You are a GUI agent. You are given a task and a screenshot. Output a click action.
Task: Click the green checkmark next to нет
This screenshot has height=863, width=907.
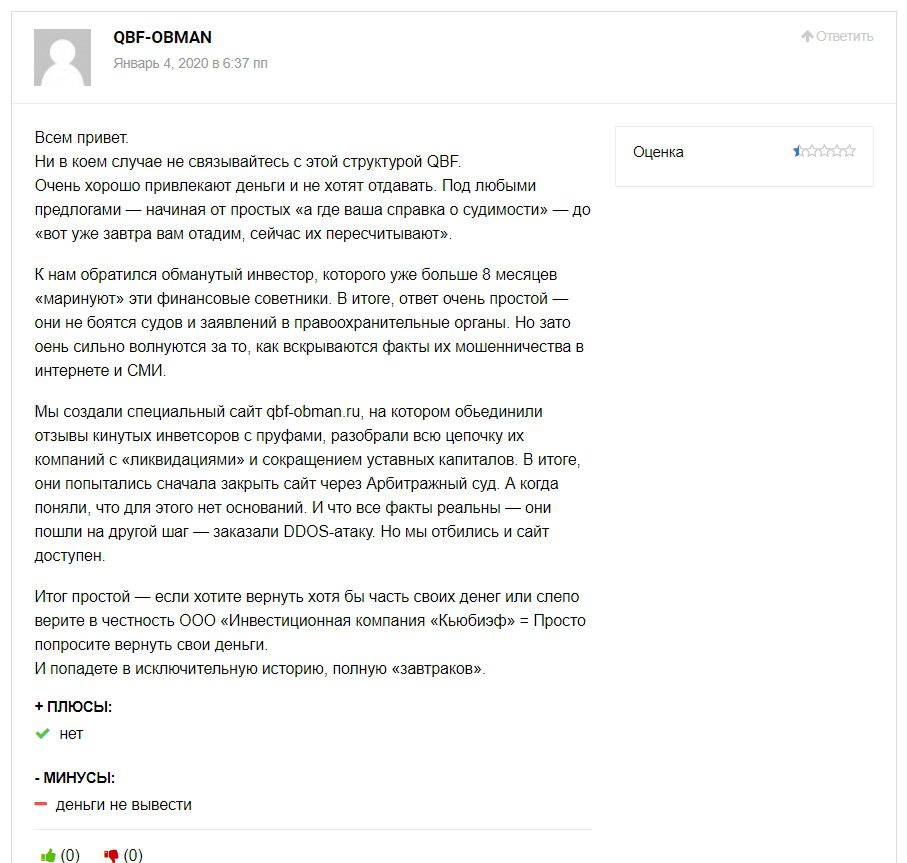42,734
